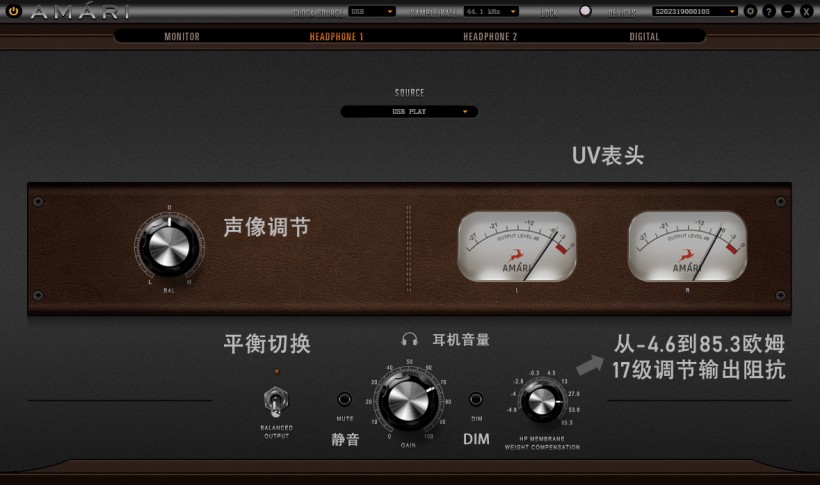Click the SOURCE label text
This screenshot has width=820, height=485.
tap(409, 93)
